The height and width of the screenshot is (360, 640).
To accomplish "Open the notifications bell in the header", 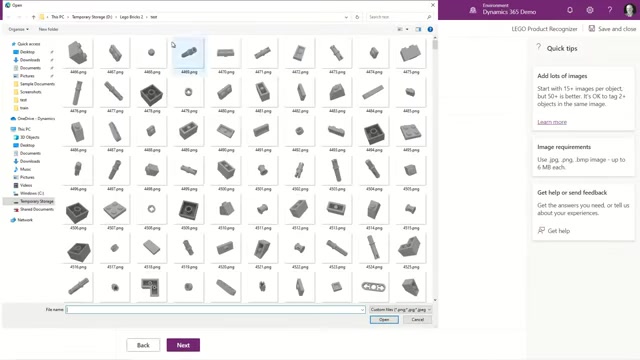I will tap(570, 10).
